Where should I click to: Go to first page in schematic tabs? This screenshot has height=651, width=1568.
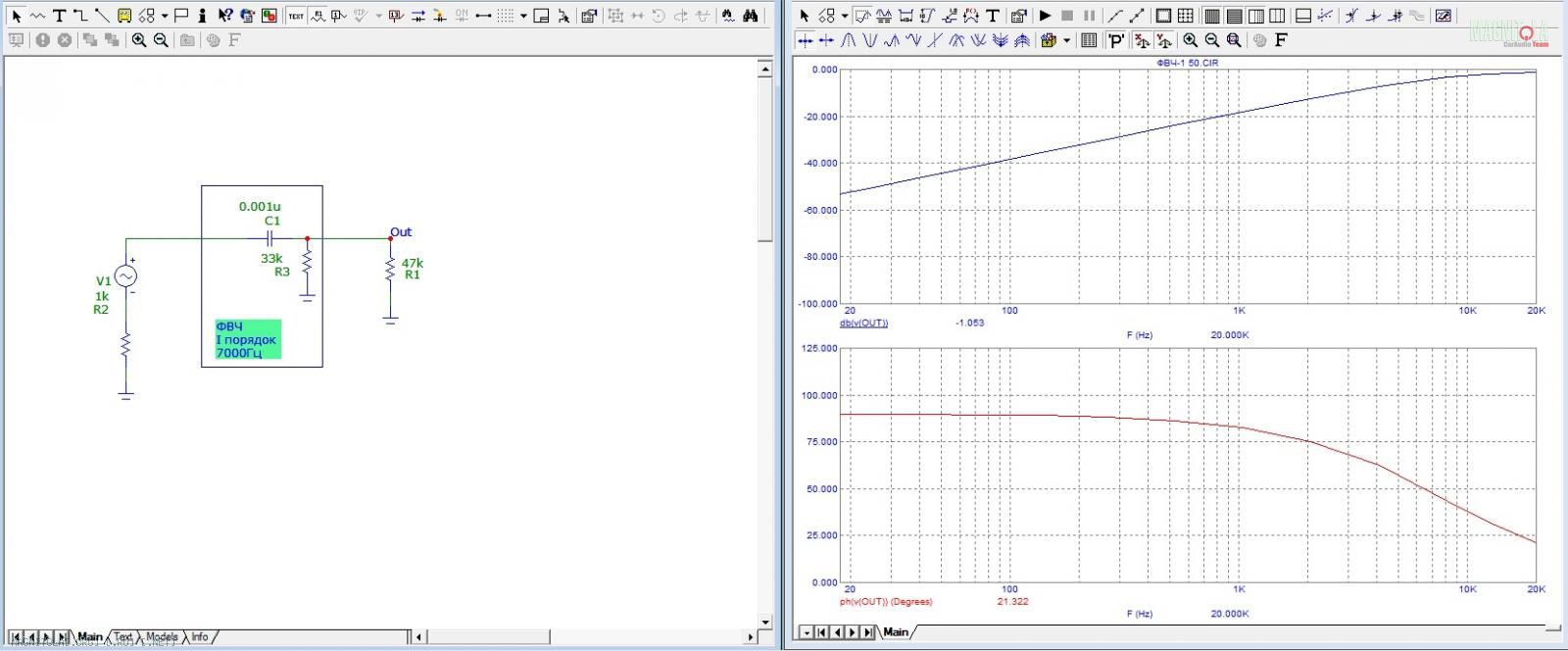point(18,637)
